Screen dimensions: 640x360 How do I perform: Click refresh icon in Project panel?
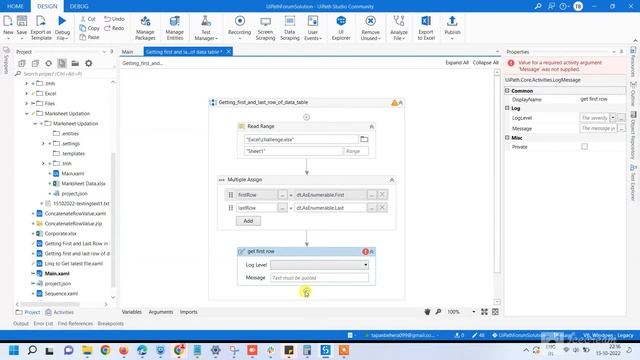(49, 63)
